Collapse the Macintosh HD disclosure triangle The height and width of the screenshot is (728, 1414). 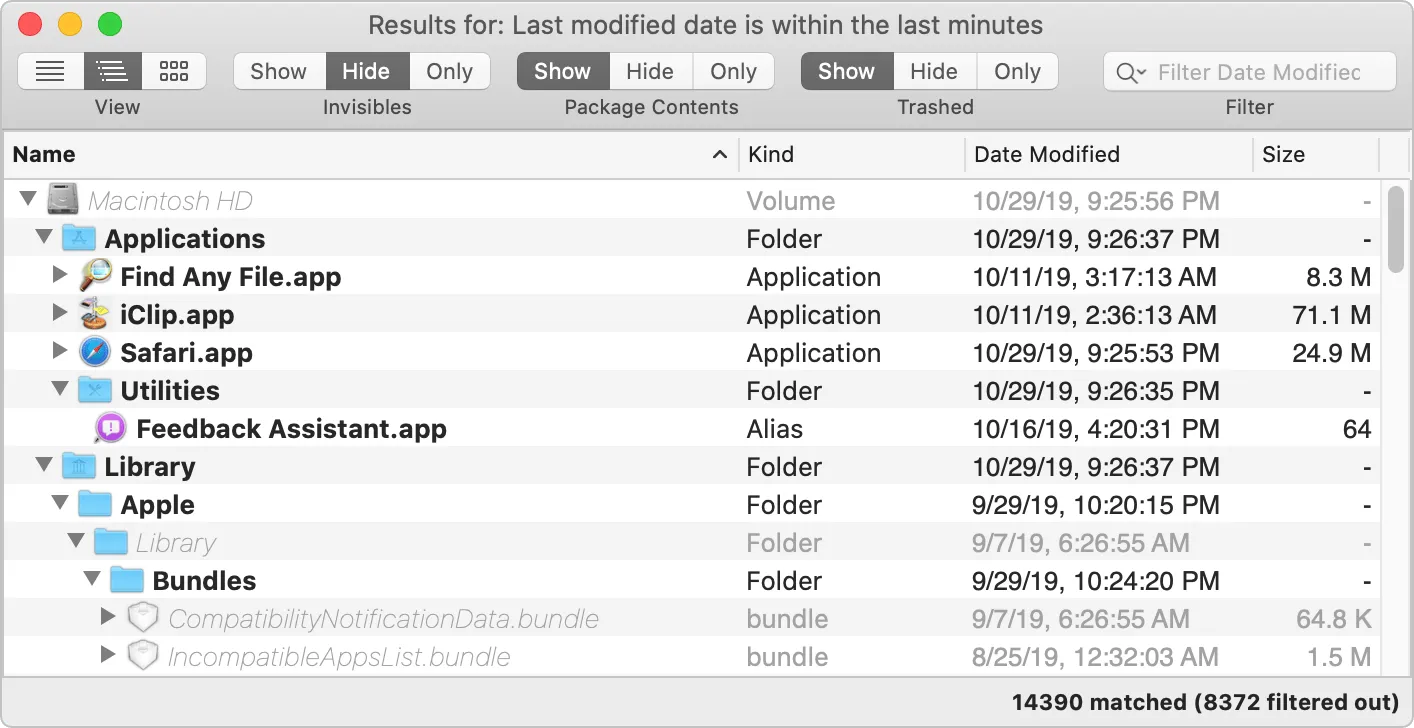tap(28, 199)
